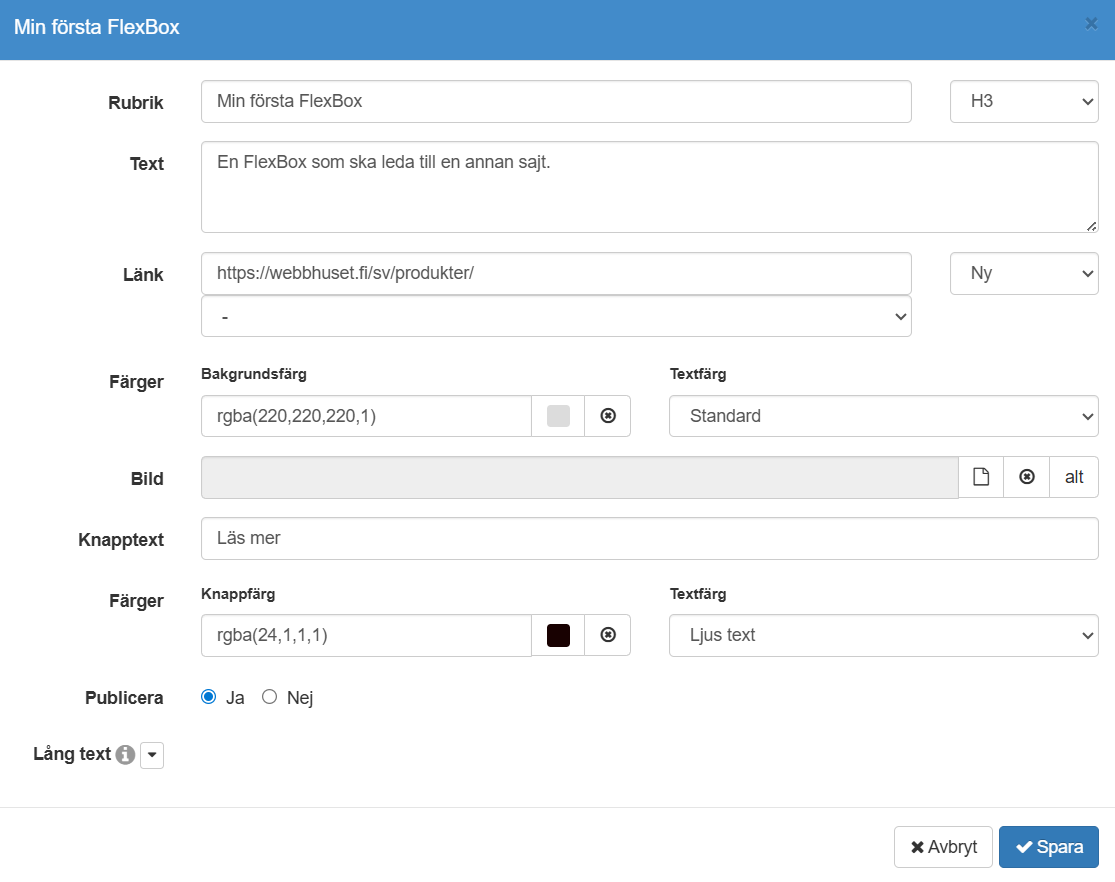Click into the Knapptext input field

pyautogui.click(x=649, y=538)
